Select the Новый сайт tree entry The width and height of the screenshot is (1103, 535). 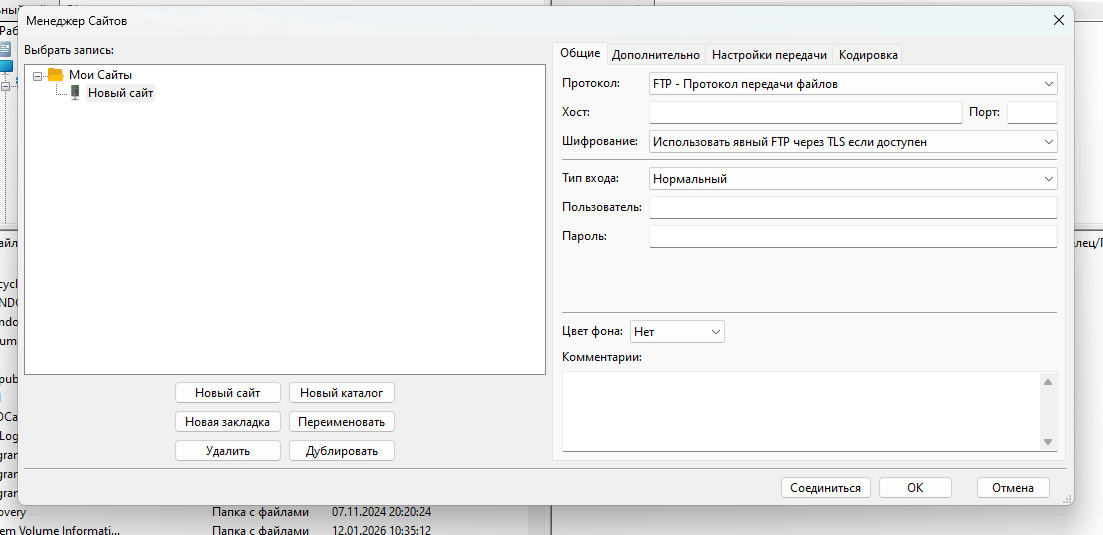(x=120, y=93)
